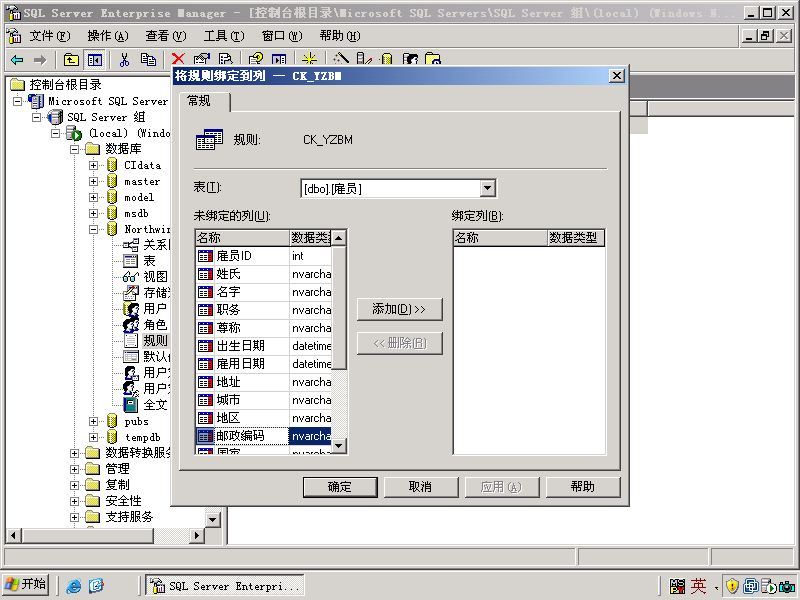Click the up one level folder icon
The image size is (800, 600).
pyautogui.click(x=71, y=60)
